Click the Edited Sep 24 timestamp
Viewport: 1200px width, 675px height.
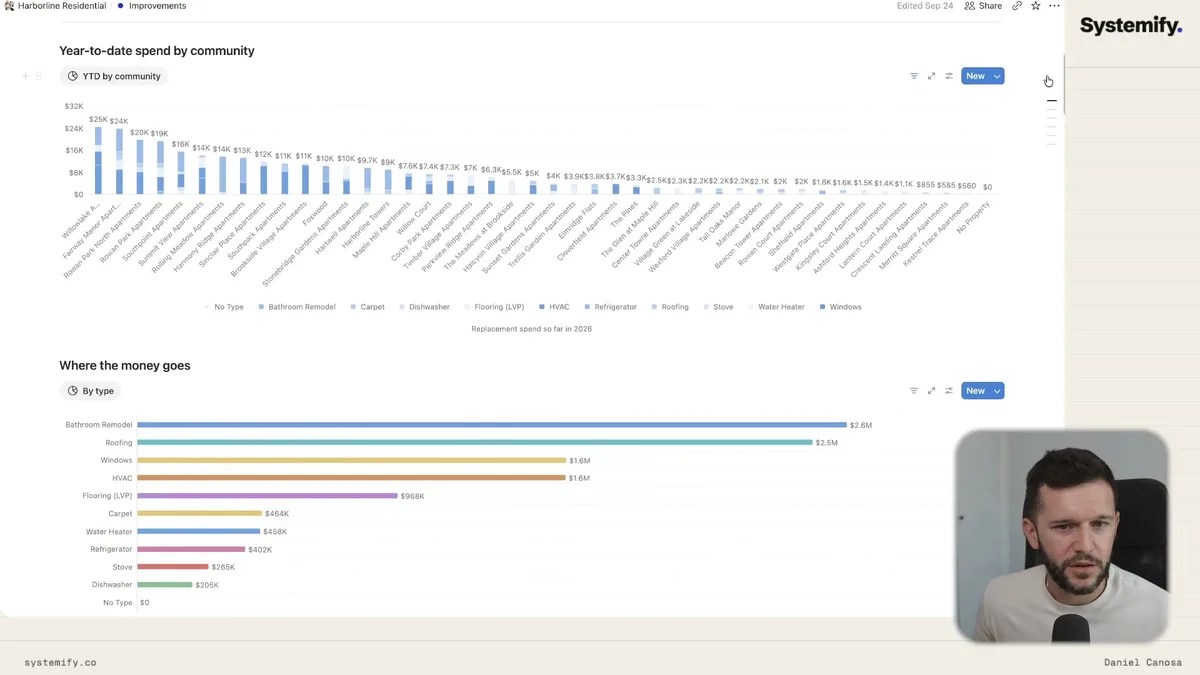coord(924,6)
